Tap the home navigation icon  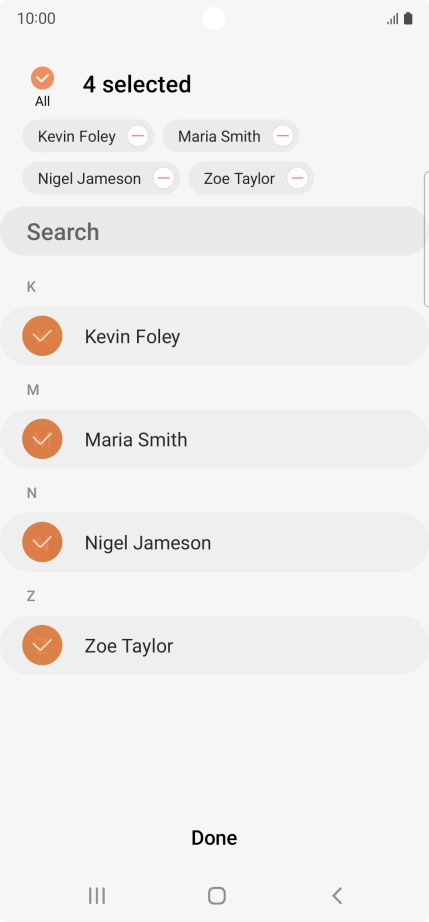(217, 896)
